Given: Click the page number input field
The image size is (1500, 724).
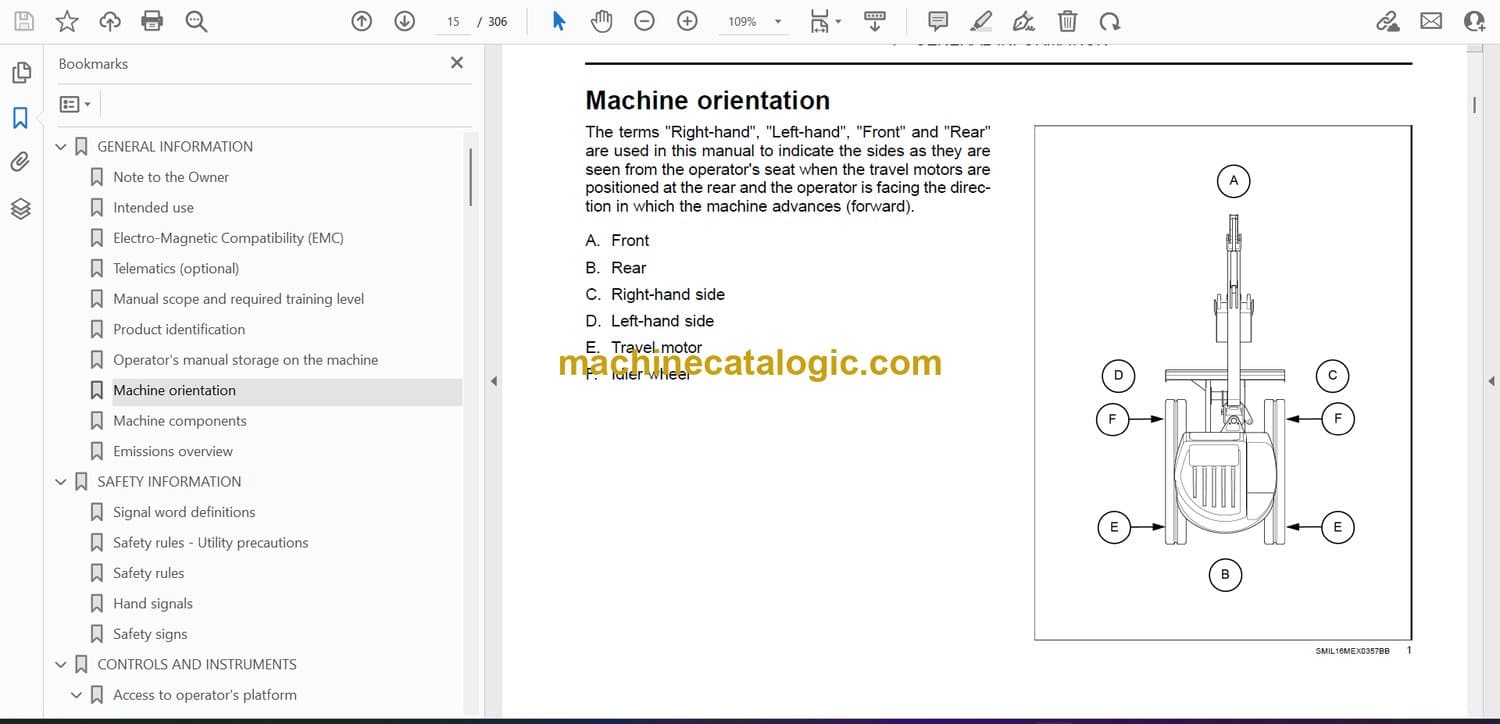Looking at the screenshot, I should click(x=453, y=21).
